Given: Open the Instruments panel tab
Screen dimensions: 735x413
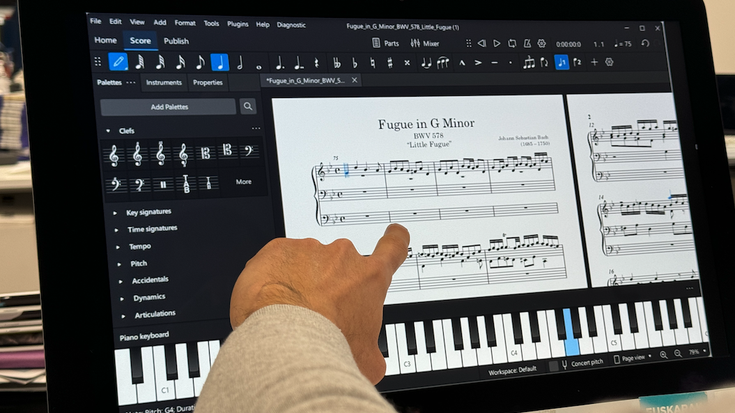Looking at the screenshot, I should pos(164,83).
